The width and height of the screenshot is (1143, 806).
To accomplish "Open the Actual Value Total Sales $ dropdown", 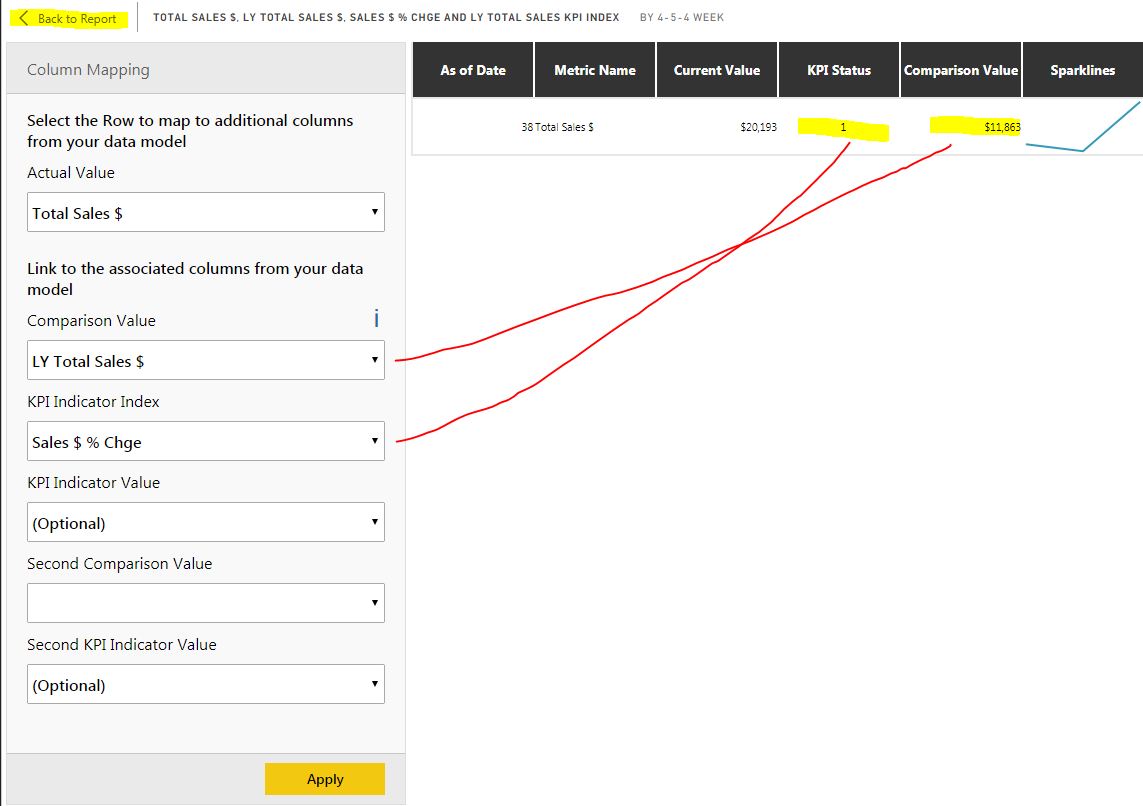I will [206, 212].
